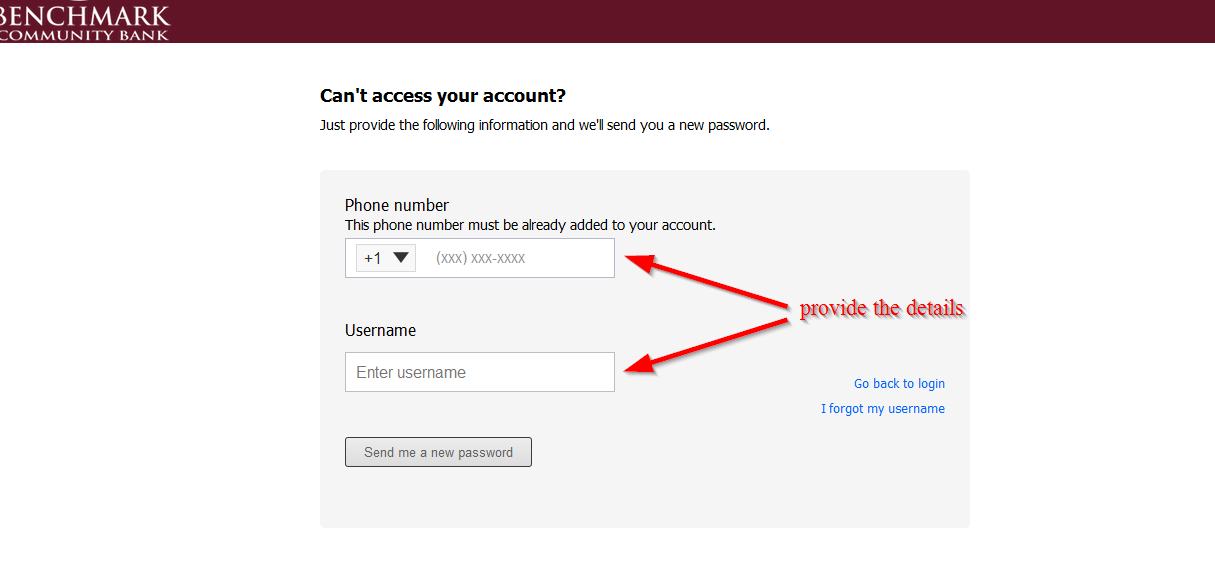
Task: Click the red arrowhead pointing at phone field
Action: click(x=640, y=262)
